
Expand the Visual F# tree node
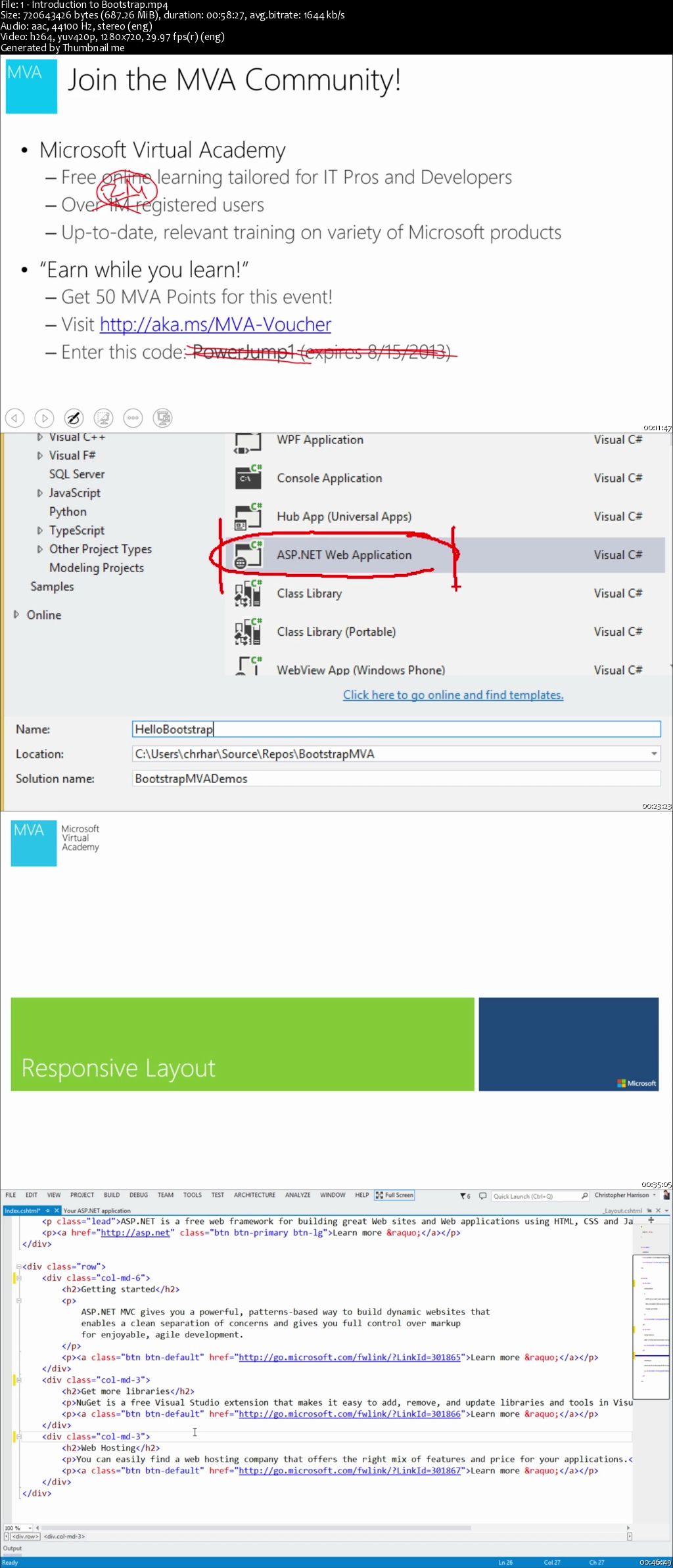[x=39, y=456]
